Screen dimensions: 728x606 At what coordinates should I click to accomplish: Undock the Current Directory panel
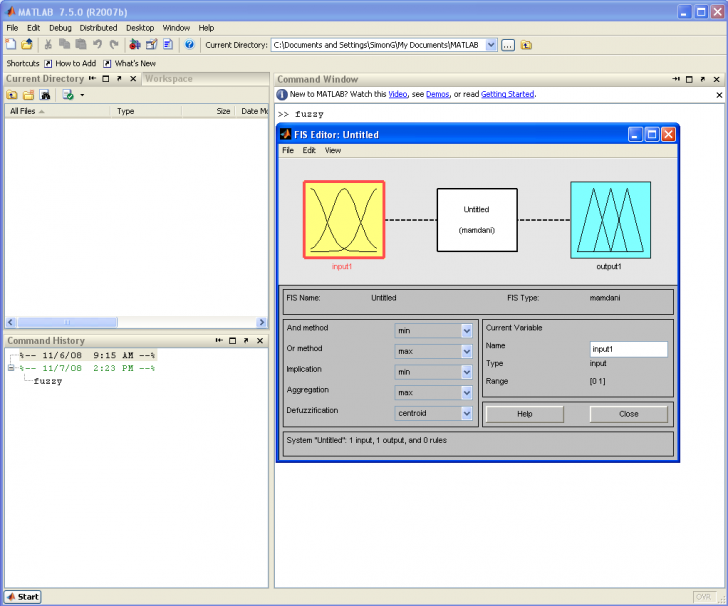[119, 78]
